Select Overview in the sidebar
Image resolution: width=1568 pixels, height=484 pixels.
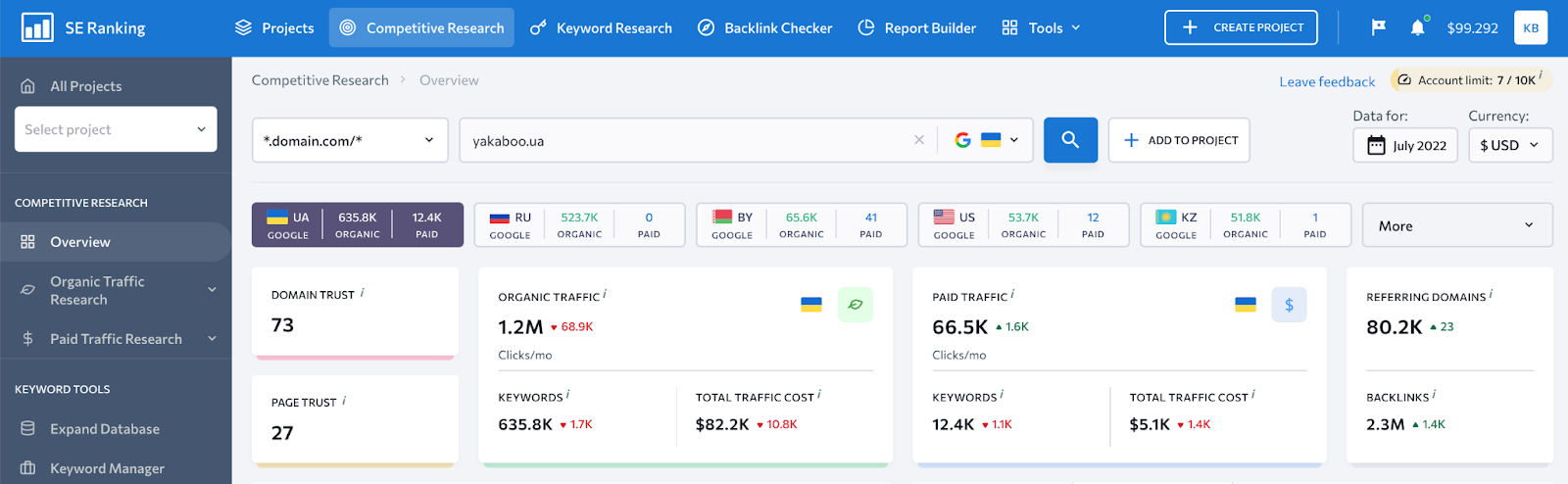pyautogui.click(x=115, y=242)
